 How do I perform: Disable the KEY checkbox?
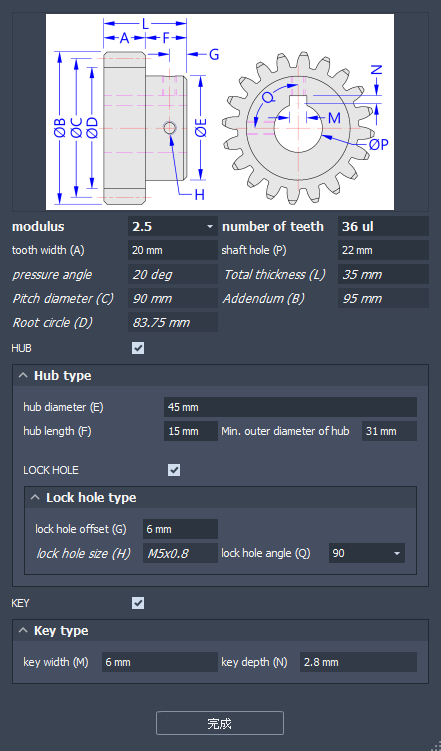click(x=138, y=603)
